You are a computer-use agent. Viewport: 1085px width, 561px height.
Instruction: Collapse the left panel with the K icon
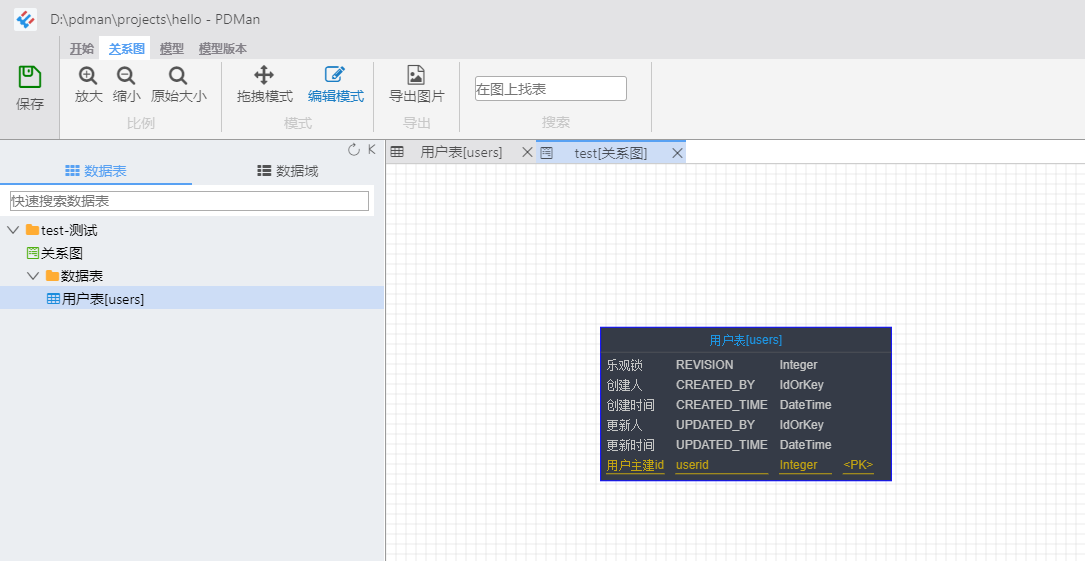pyautogui.click(x=372, y=149)
